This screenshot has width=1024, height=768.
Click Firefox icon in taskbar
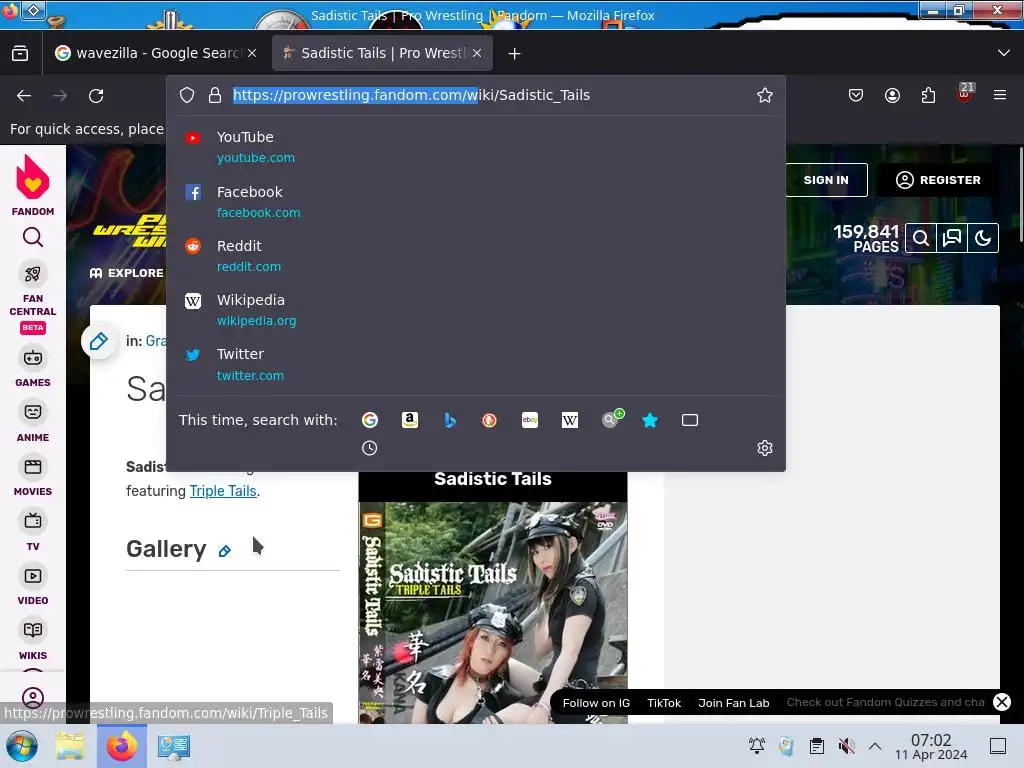point(121,746)
